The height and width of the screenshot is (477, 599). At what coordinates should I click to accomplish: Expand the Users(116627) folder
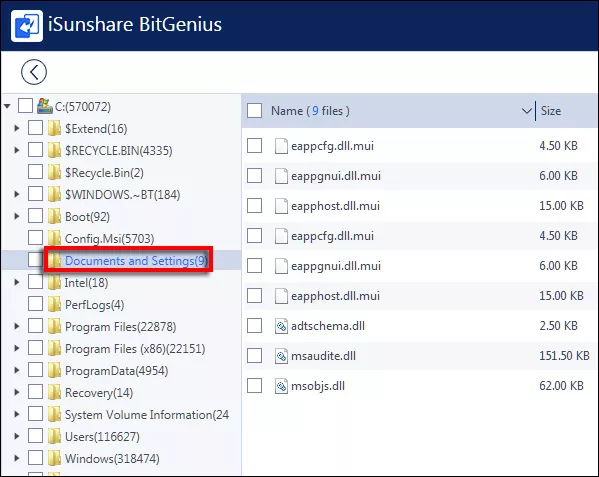tap(17, 437)
